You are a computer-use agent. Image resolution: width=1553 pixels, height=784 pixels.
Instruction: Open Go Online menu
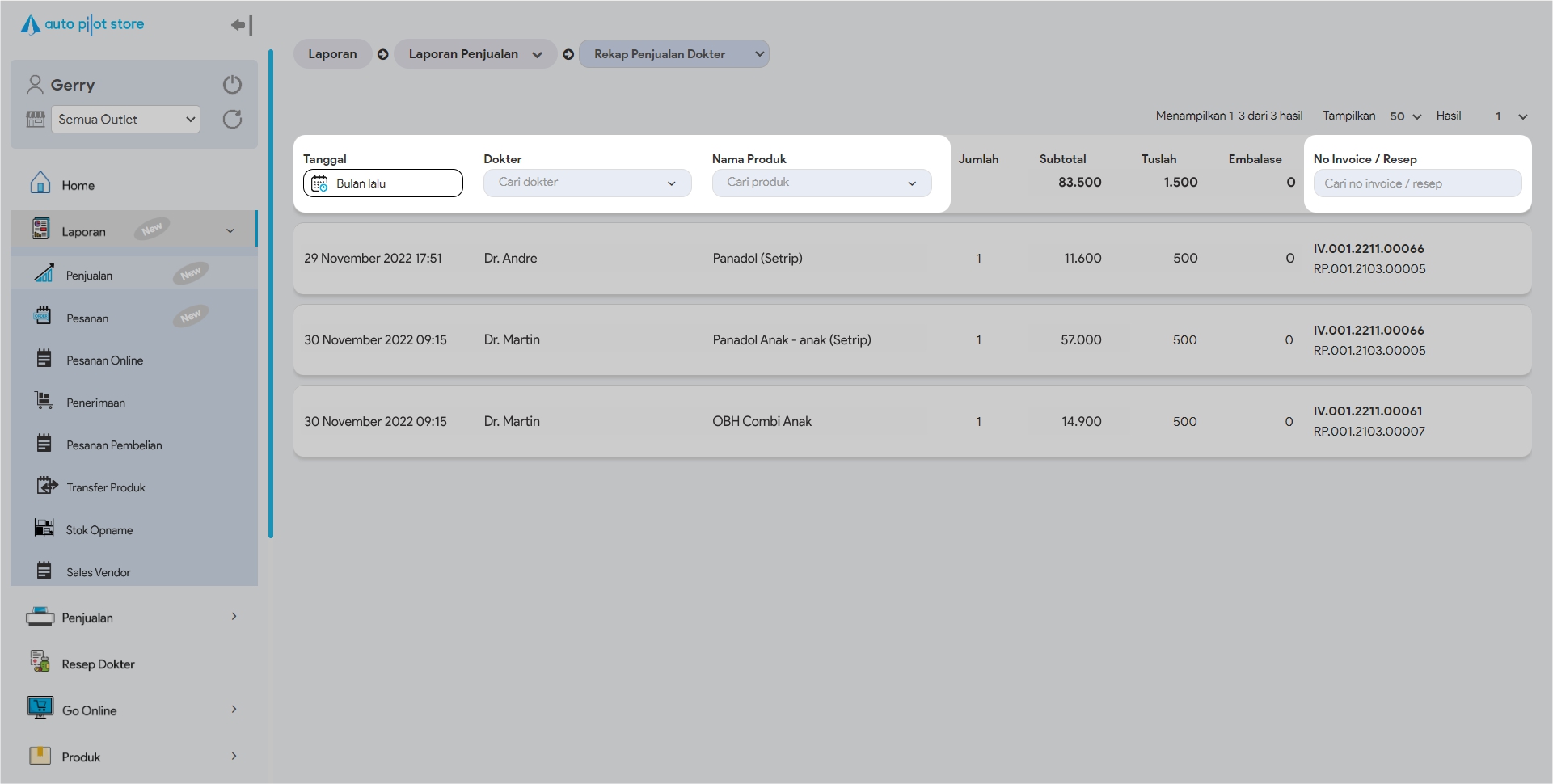coord(89,710)
